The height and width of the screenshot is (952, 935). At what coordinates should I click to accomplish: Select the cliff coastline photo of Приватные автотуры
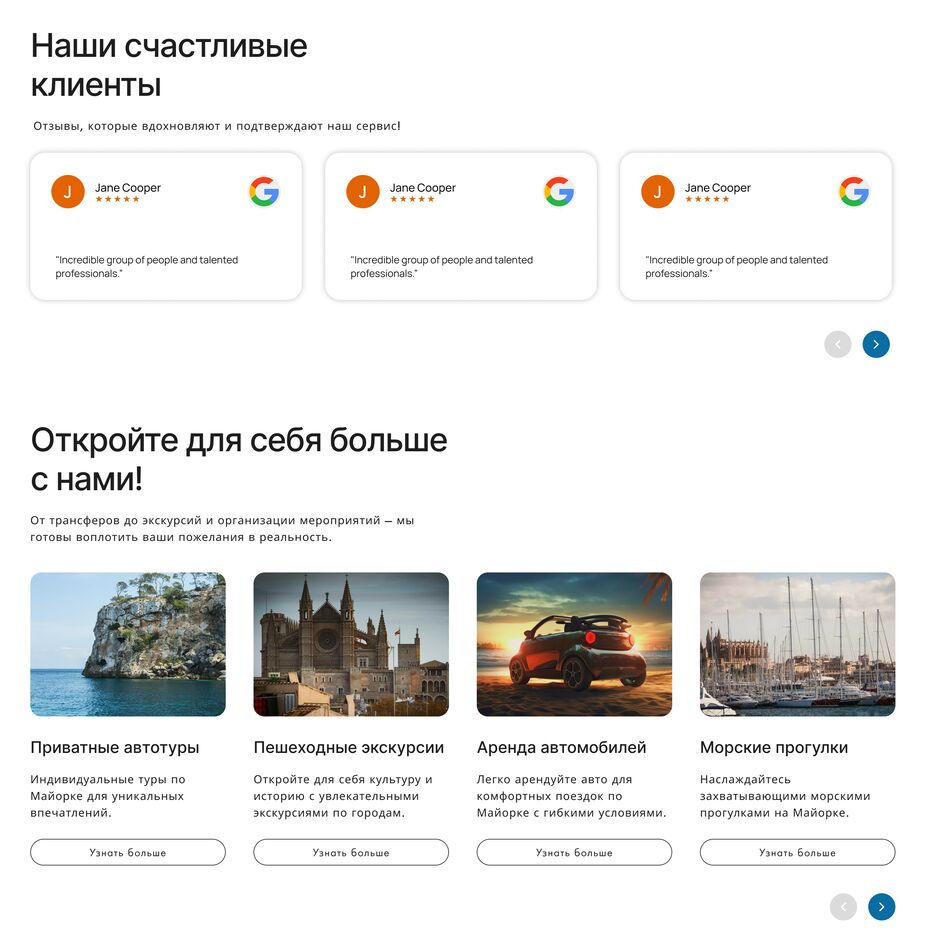(x=128, y=644)
